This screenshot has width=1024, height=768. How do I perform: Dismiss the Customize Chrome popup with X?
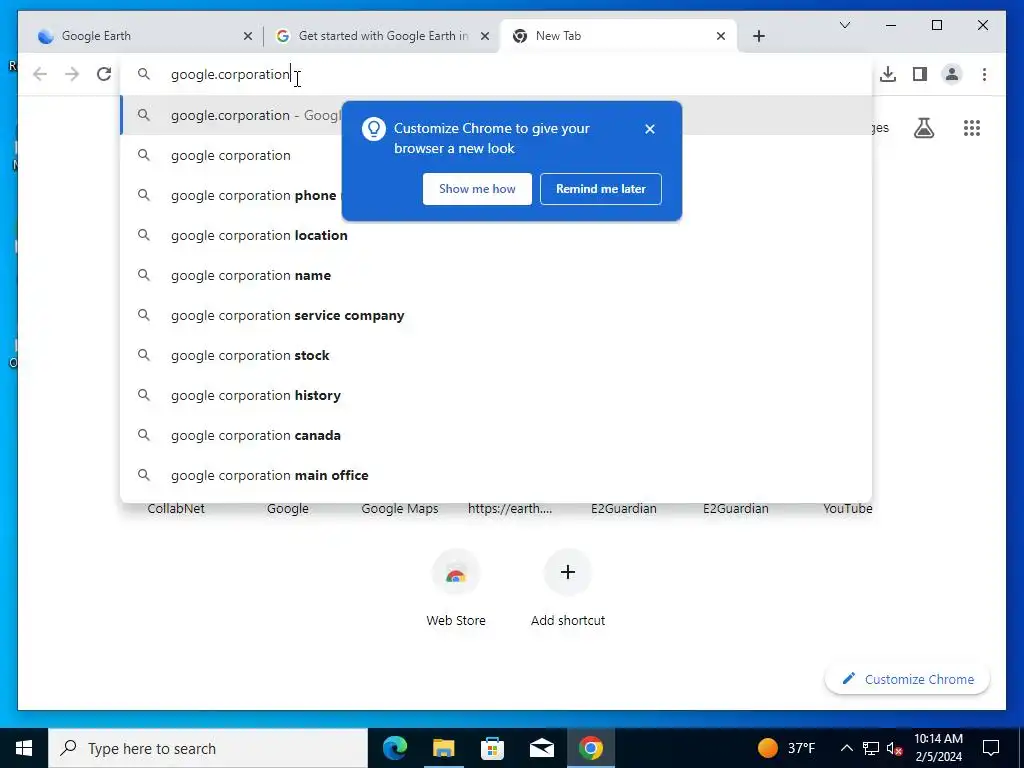(x=649, y=129)
